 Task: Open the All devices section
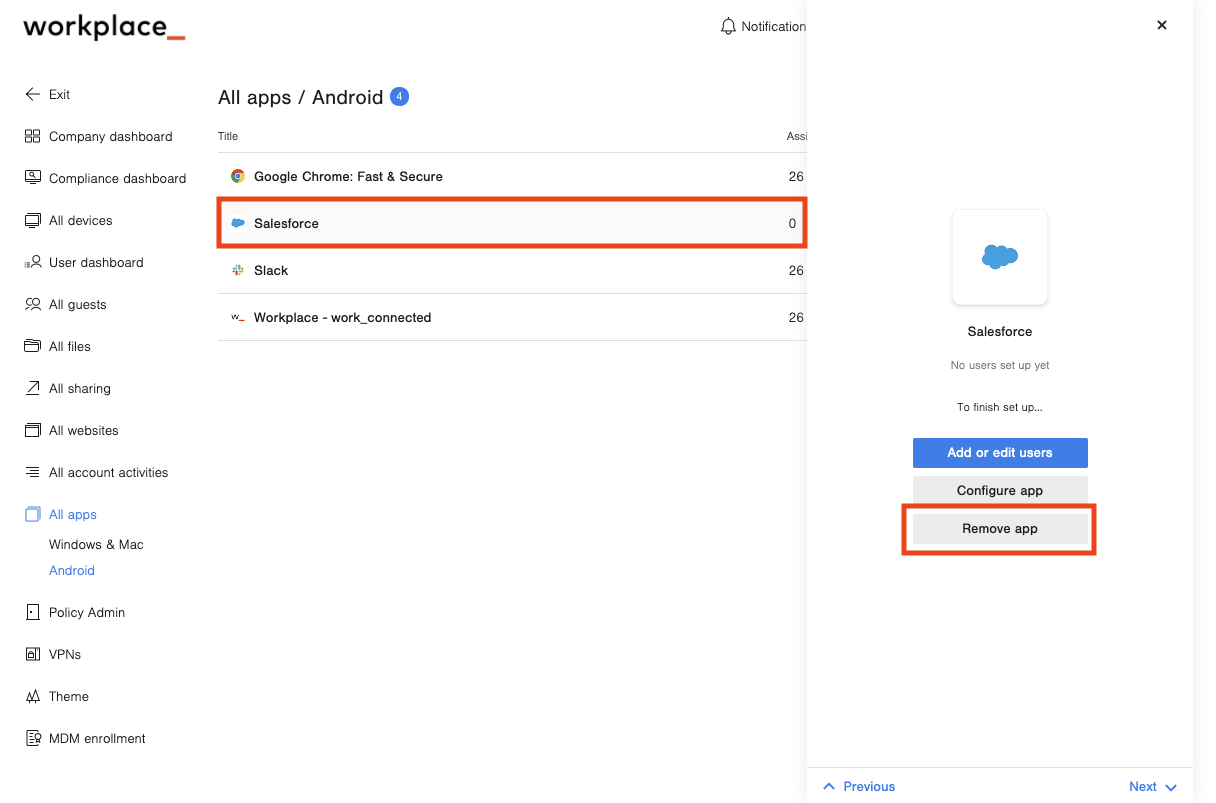(x=80, y=220)
